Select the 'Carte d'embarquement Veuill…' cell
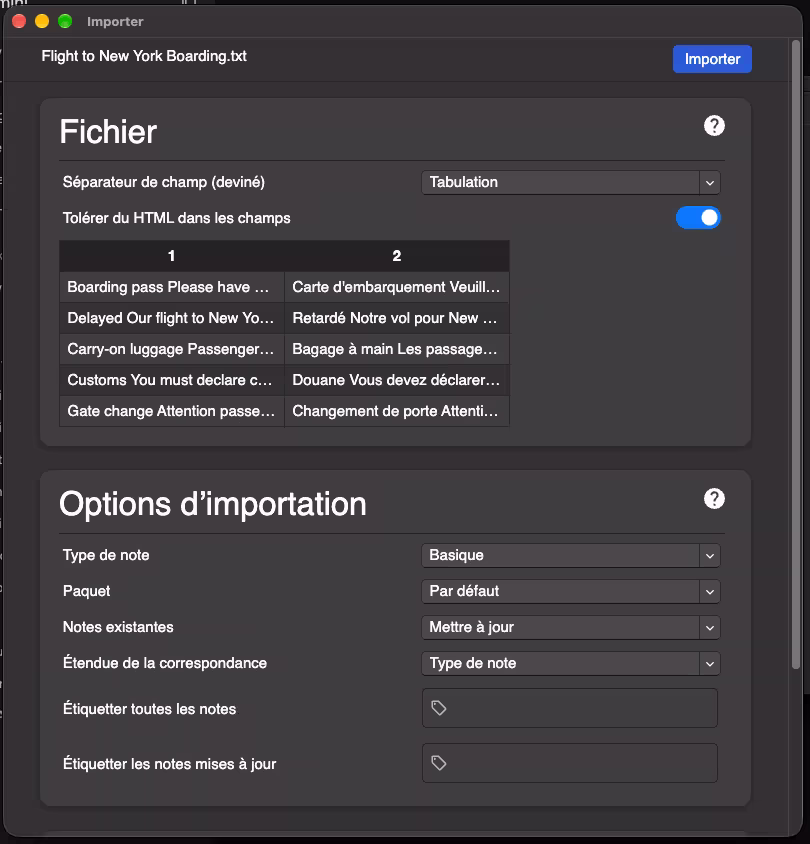Screen dimensions: 810x844 pyautogui.click(x=397, y=287)
